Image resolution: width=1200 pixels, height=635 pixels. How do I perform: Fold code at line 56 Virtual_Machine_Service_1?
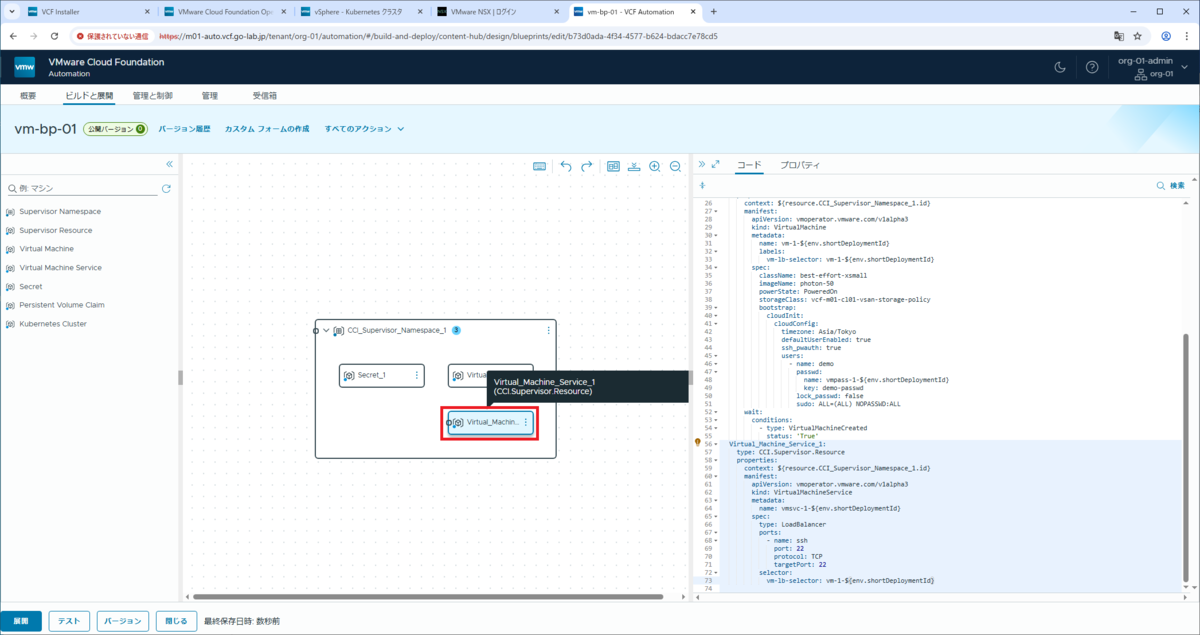[x=715, y=443]
